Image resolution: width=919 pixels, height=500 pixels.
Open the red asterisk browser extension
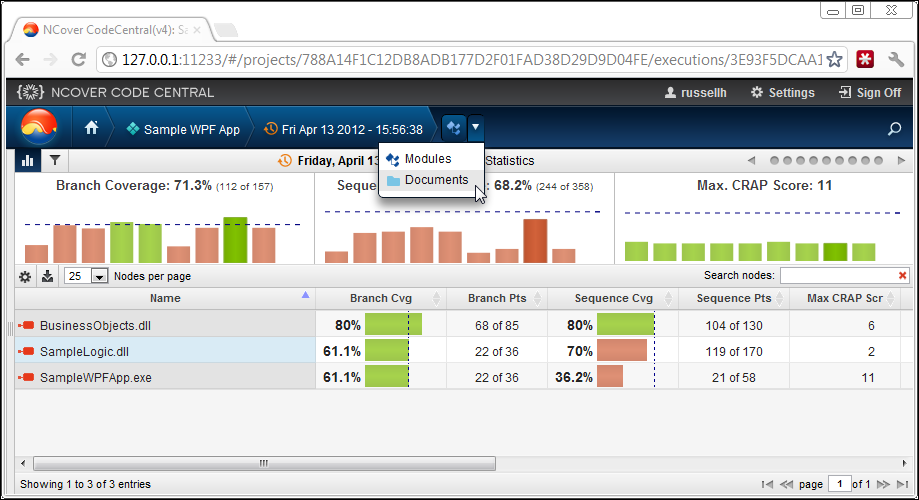tap(865, 59)
